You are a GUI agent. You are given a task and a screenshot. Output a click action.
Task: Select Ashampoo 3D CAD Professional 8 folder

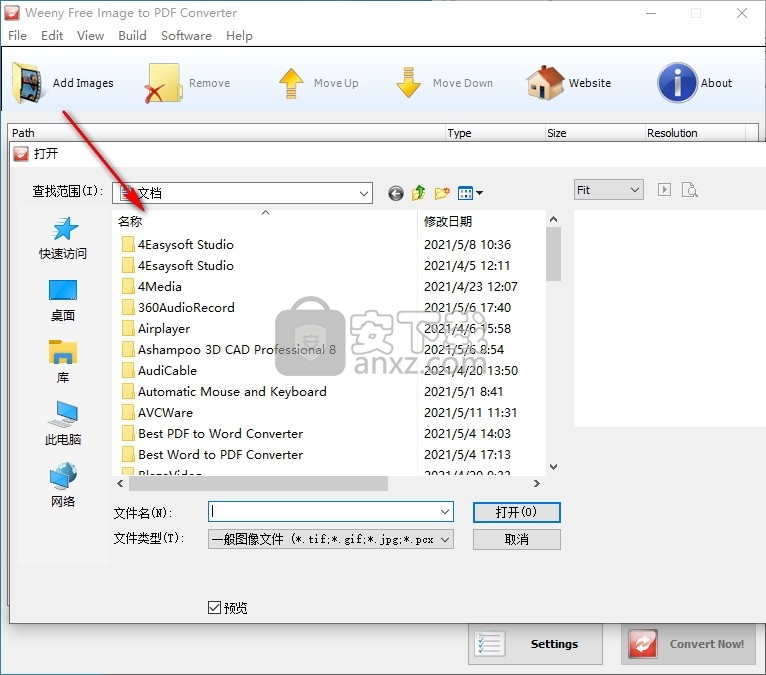click(x=237, y=349)
